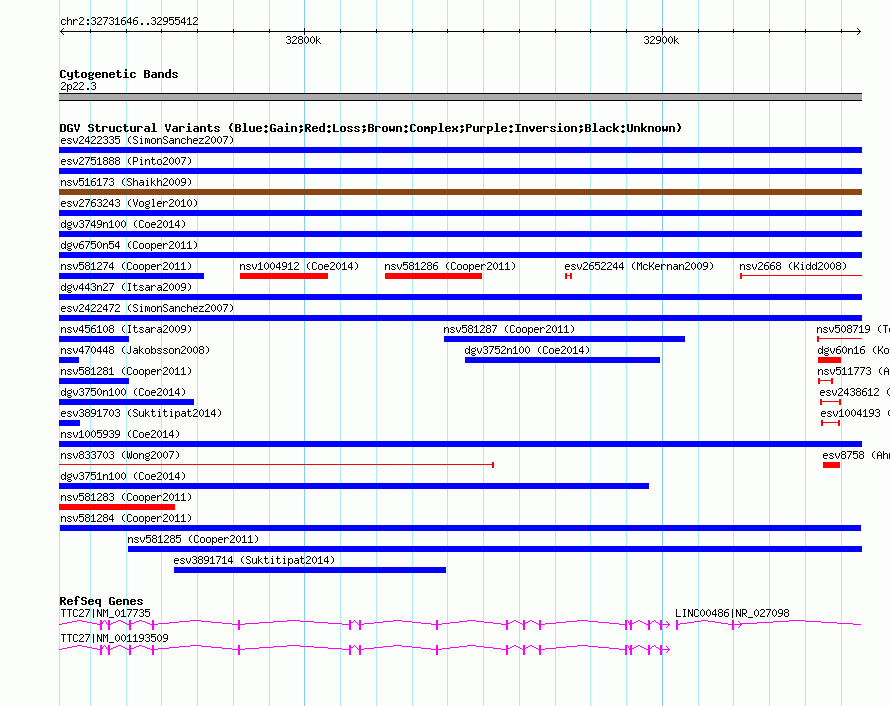Viewport: 890px width, 706px height.
Task: Select the TTC27|NM_017735 gene label
Action: [106, 613]
